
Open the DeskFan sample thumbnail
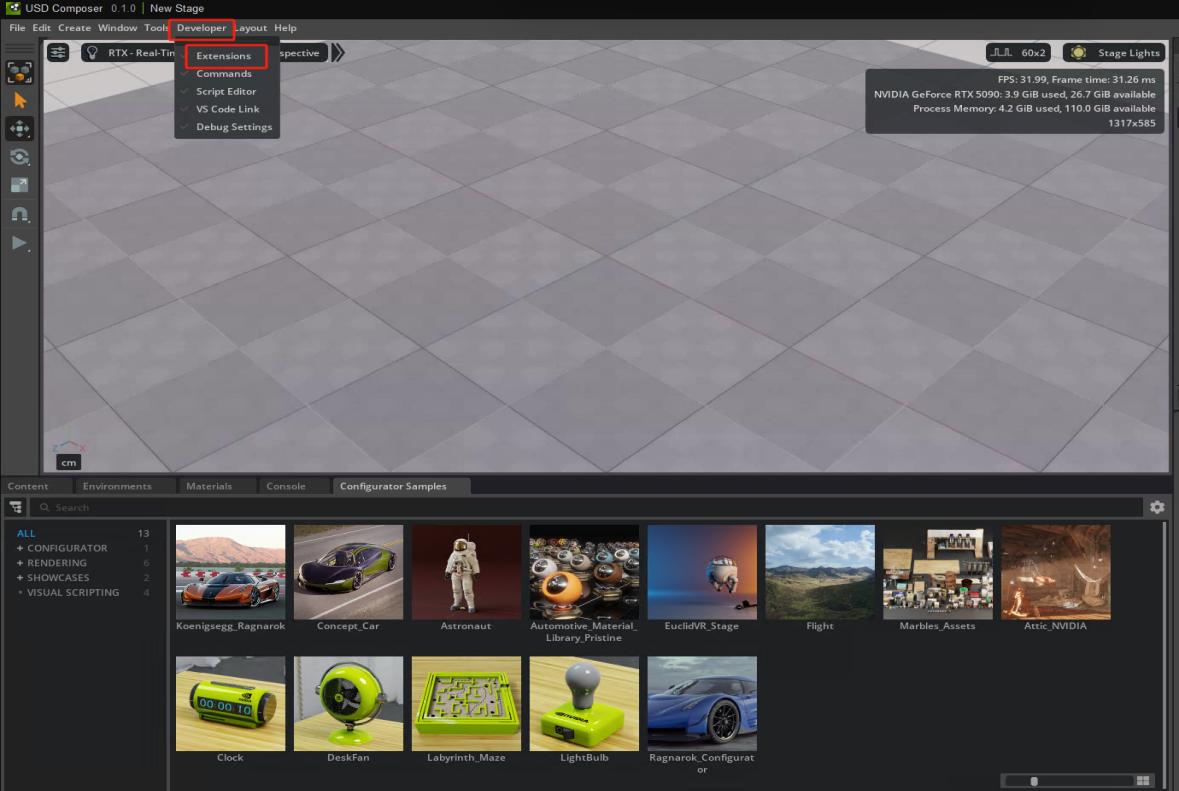click(x=348, y=704)
